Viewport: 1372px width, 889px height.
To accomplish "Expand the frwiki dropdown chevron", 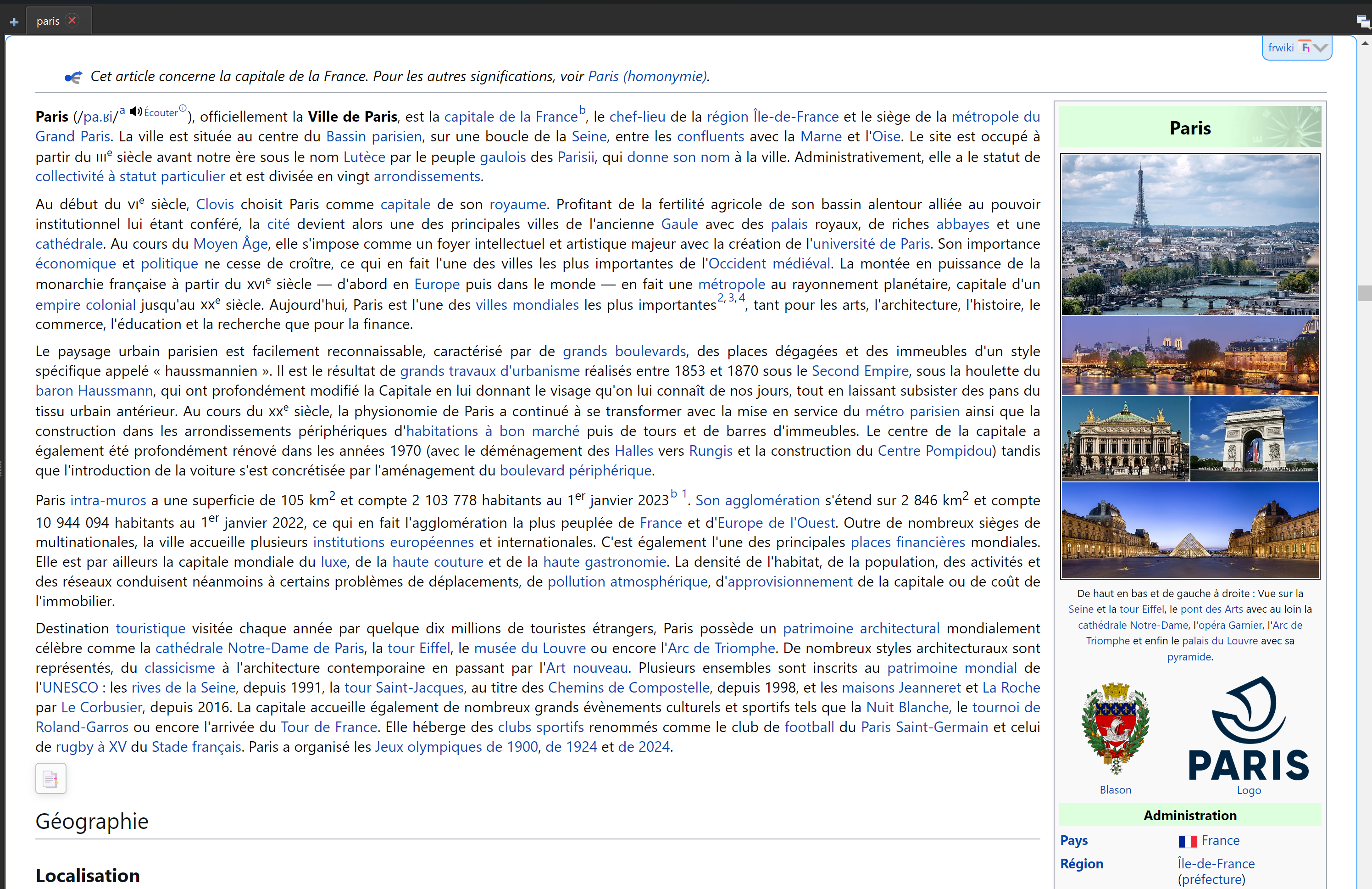I will click(x=1321, y=47).
